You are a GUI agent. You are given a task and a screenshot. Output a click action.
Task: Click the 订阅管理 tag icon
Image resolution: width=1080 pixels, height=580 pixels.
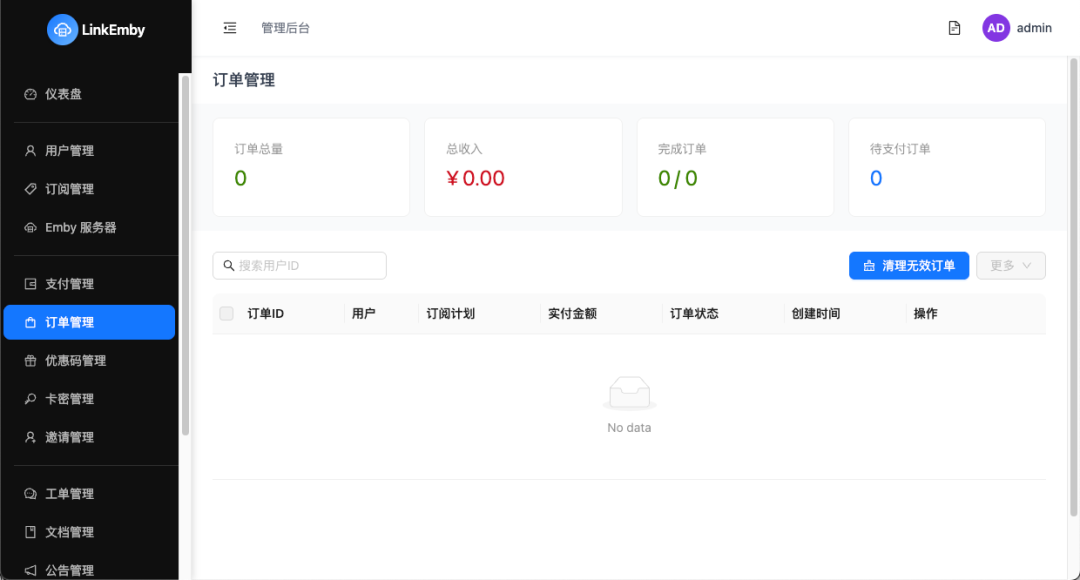(30, 189)
